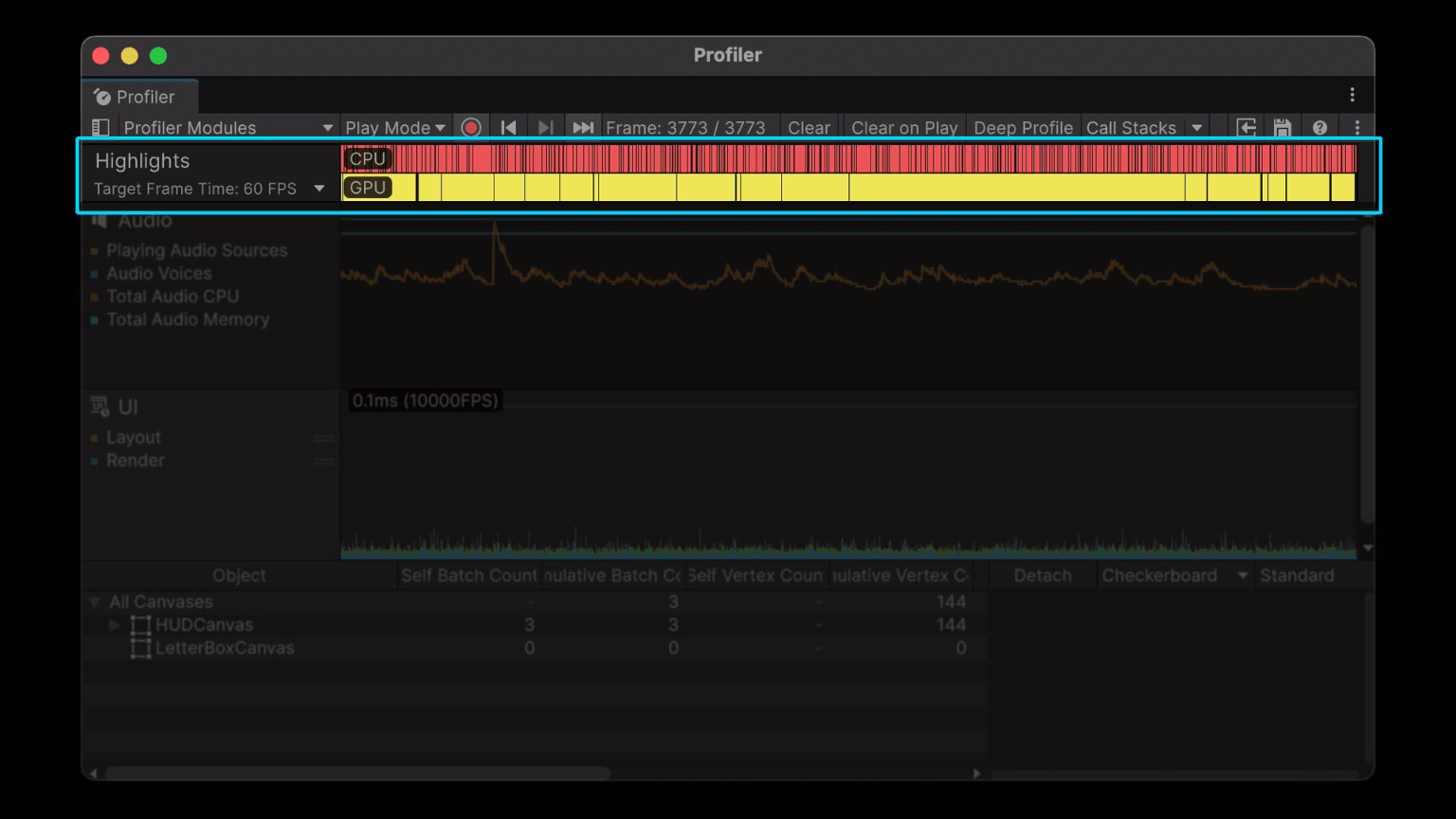Go to the previous frame
The height and width of the screenshot is (819, 1456).
(509, 128)
